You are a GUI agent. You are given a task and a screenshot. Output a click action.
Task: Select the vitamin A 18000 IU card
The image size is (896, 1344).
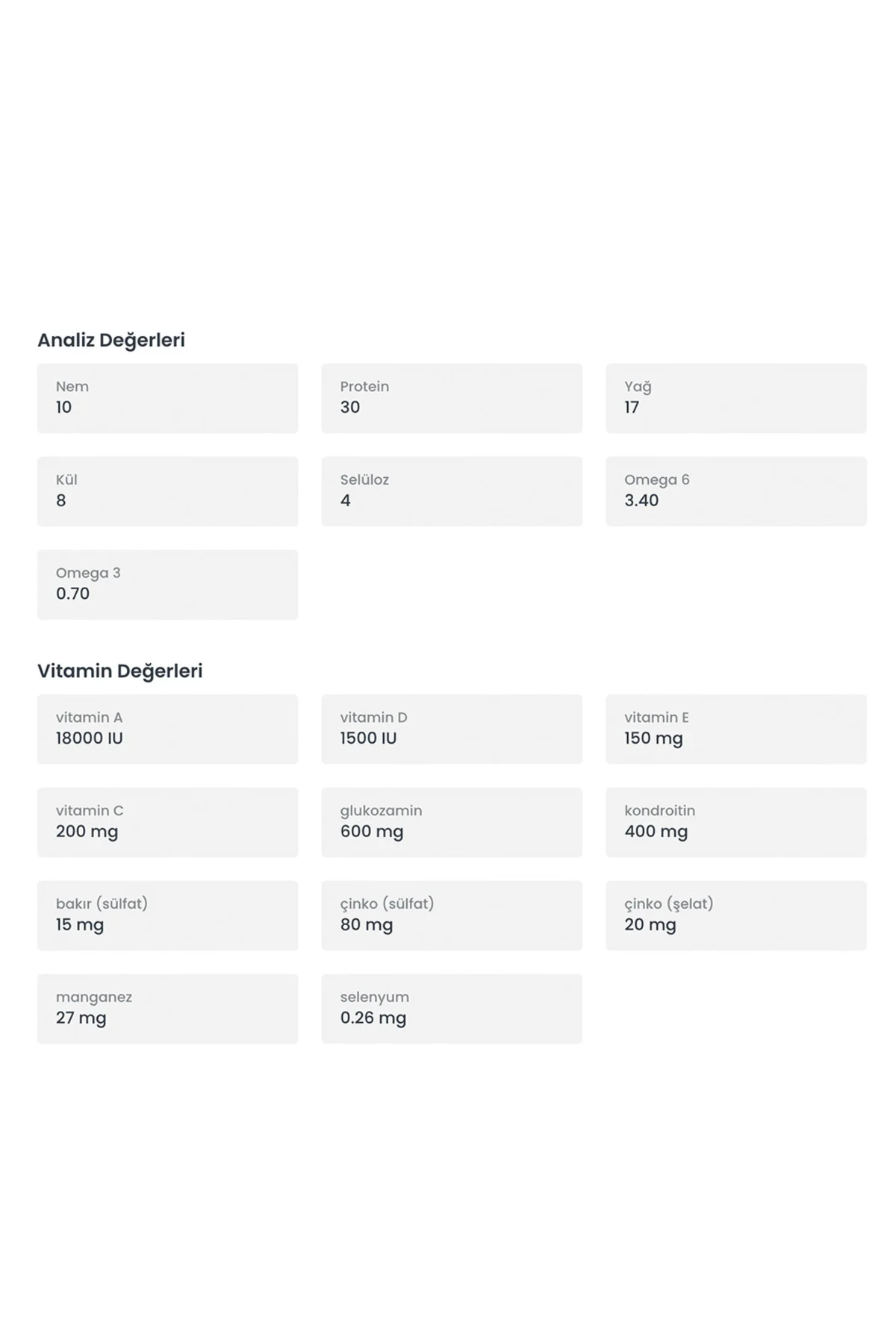coord(167,729)
